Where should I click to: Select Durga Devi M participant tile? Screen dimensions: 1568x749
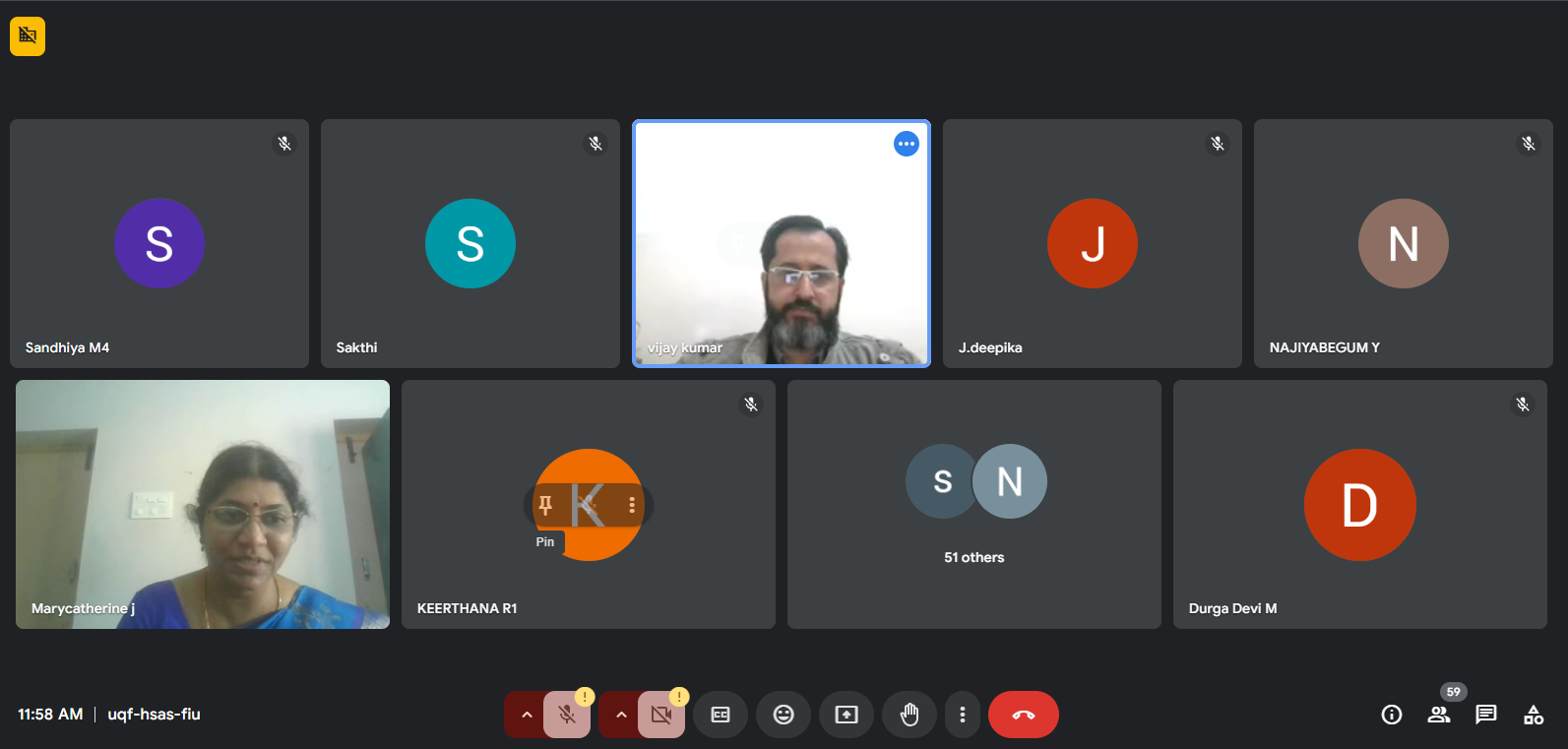pos(1360,505)
